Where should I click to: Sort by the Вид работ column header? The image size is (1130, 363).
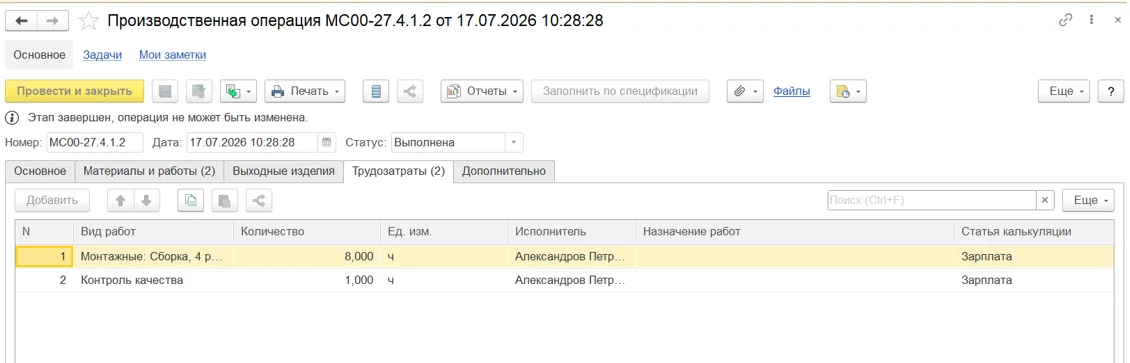(153, 231)
